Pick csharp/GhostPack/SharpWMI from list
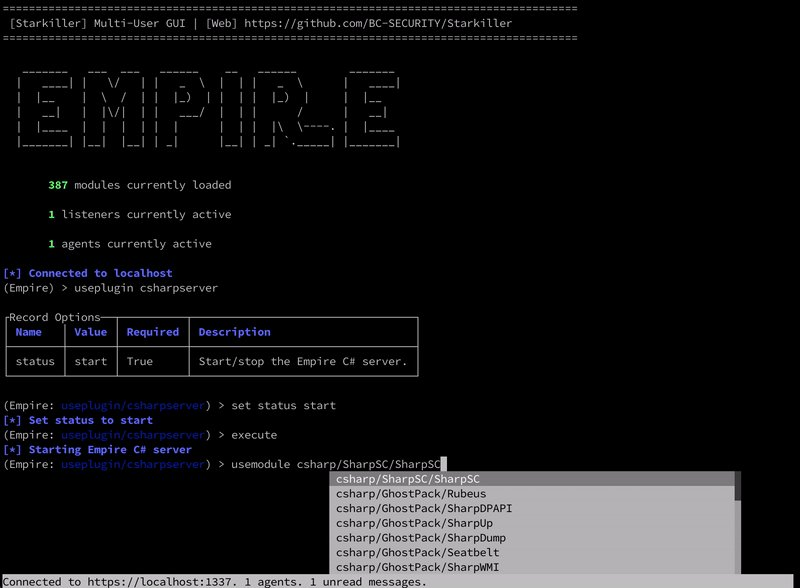This screenshot has width=800, height=588. pyautogui.click(x=532, y=567)
